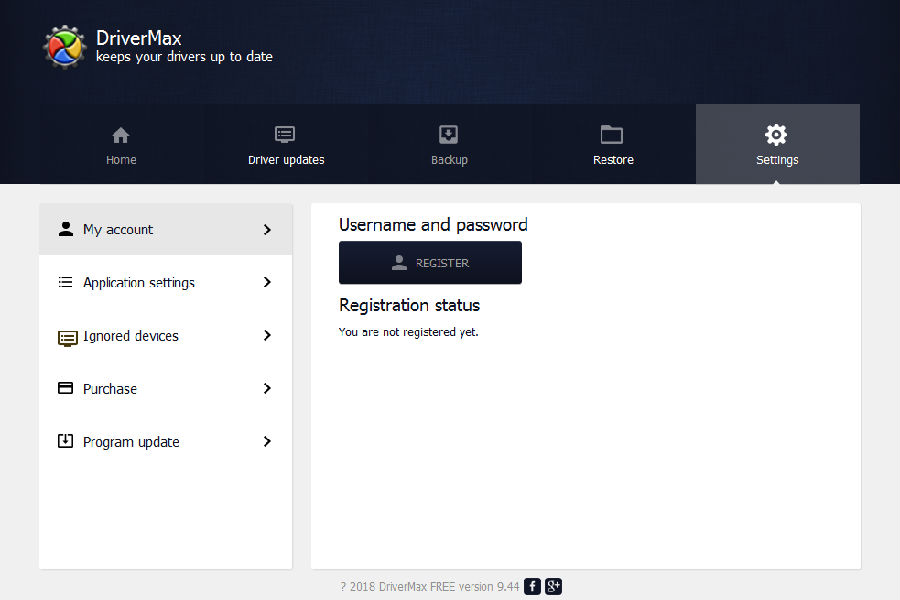Click 'keeps your drivers up to date' tagline
Image resolution: width=900 pixels, height=600 pixels.
(184, 56)
